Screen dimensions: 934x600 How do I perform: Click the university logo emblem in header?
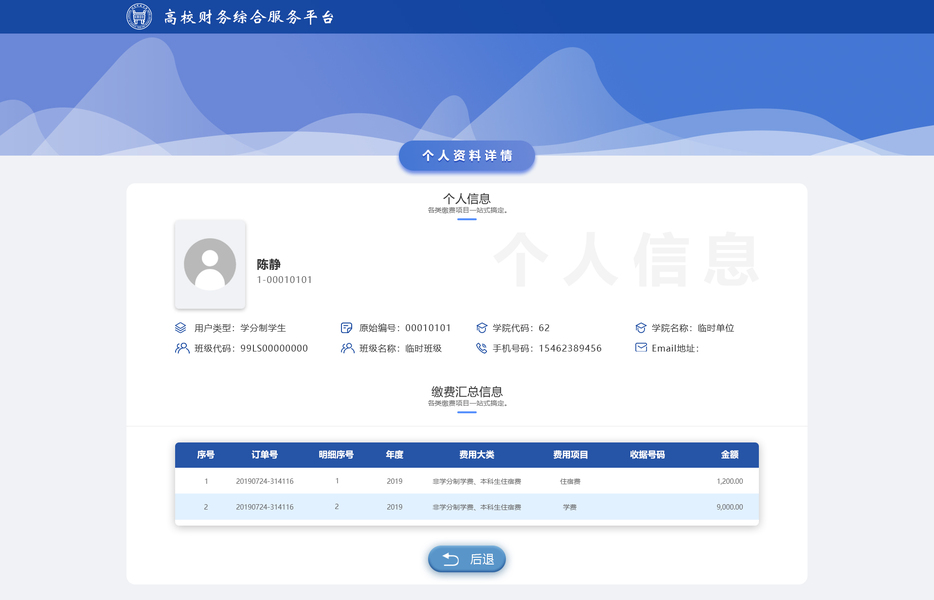point(139,16)
